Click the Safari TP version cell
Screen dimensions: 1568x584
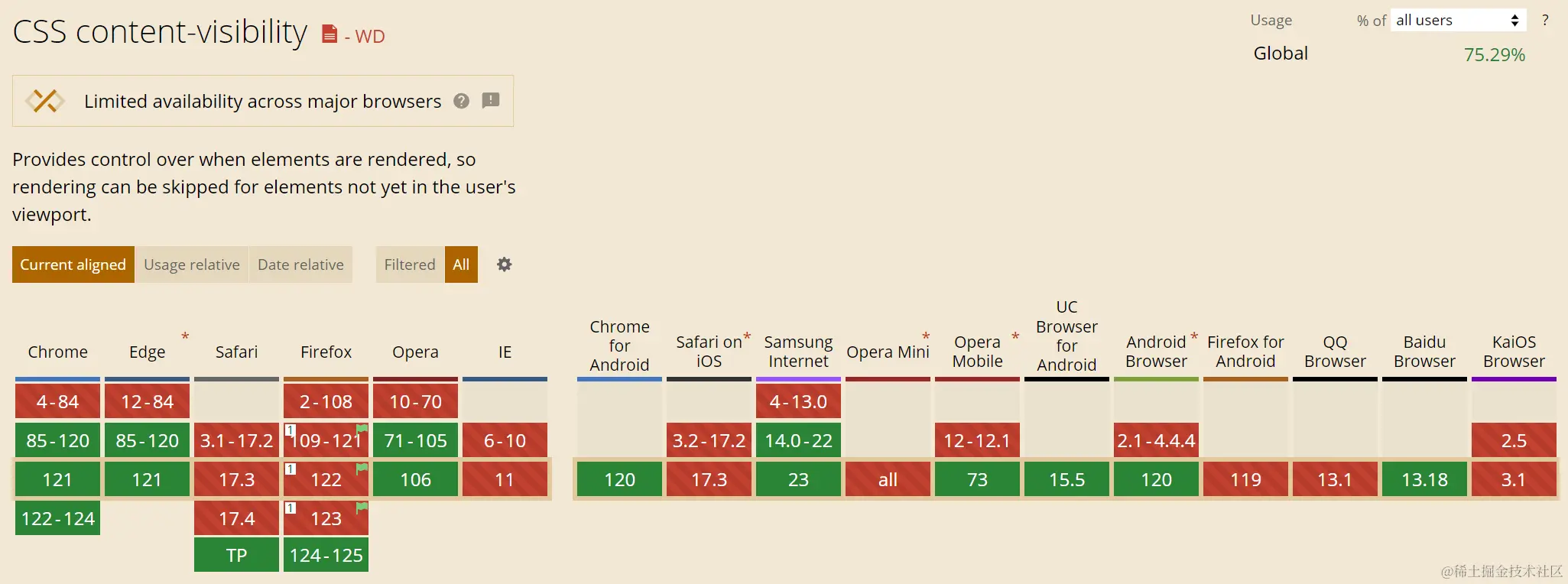(236, 555)
